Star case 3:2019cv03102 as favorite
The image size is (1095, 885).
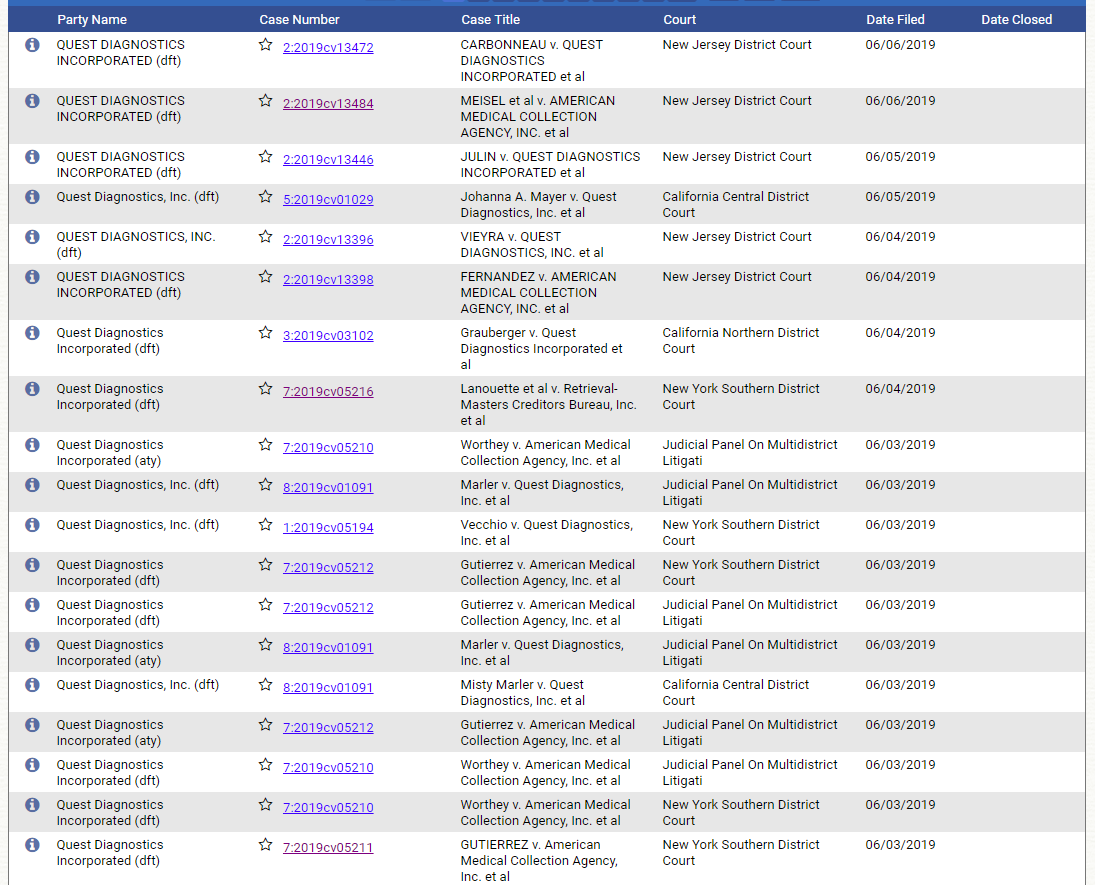(265, 332)
